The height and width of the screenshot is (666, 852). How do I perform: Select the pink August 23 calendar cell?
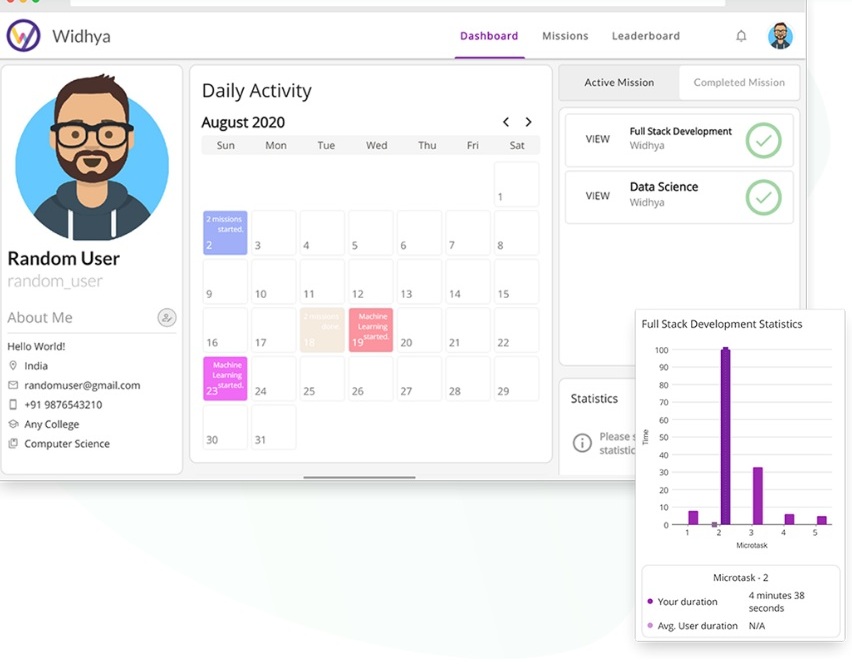pyautogui.click(x=225, y=379)
